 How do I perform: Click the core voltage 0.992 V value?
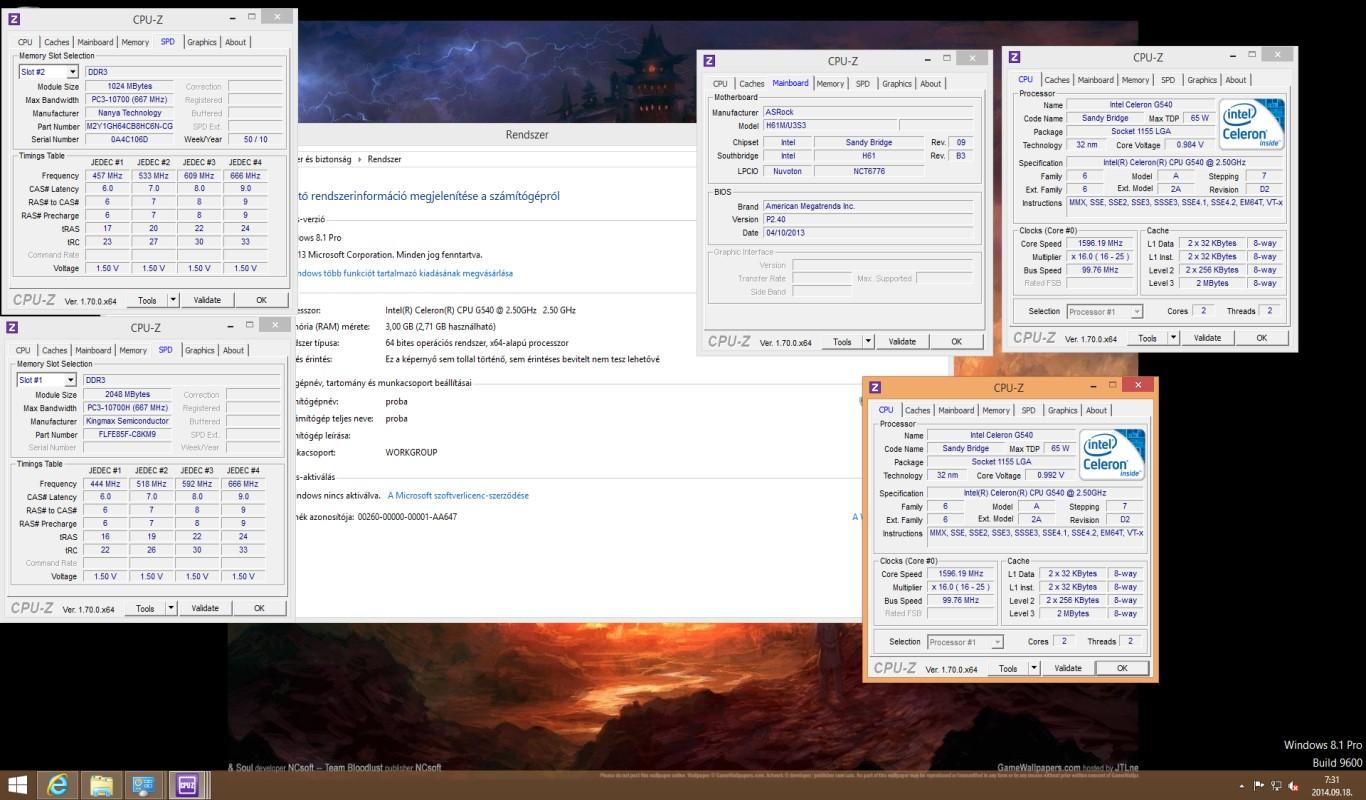1050,475
